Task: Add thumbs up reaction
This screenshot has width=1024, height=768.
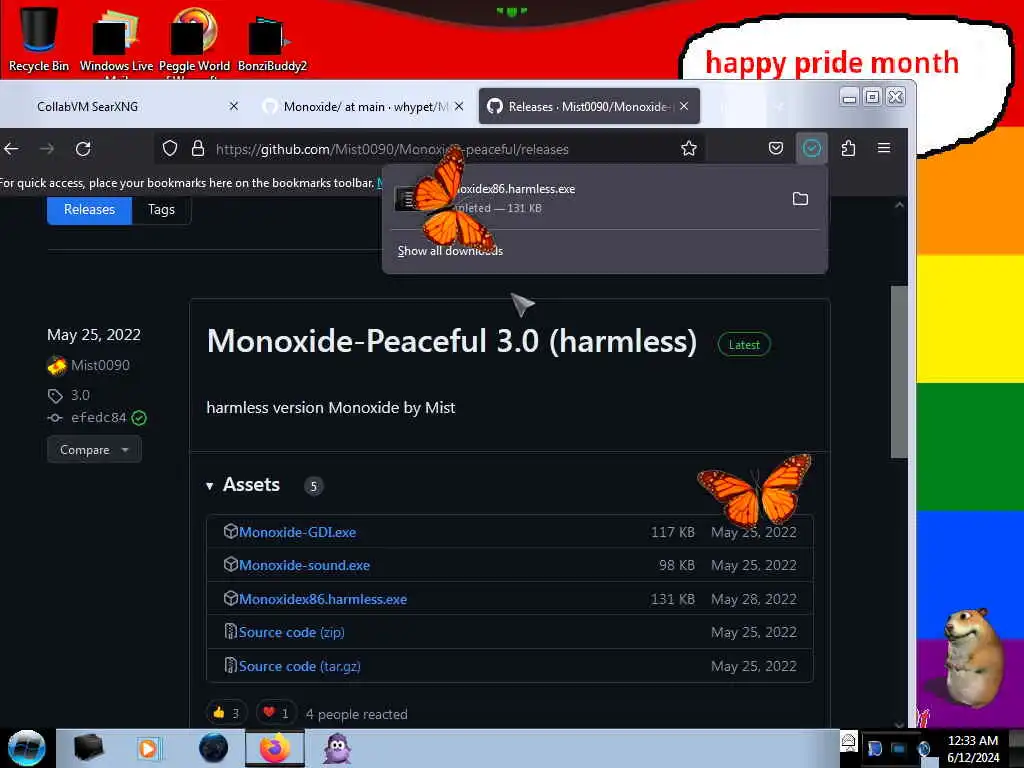Action: click(x=226, y=713)
